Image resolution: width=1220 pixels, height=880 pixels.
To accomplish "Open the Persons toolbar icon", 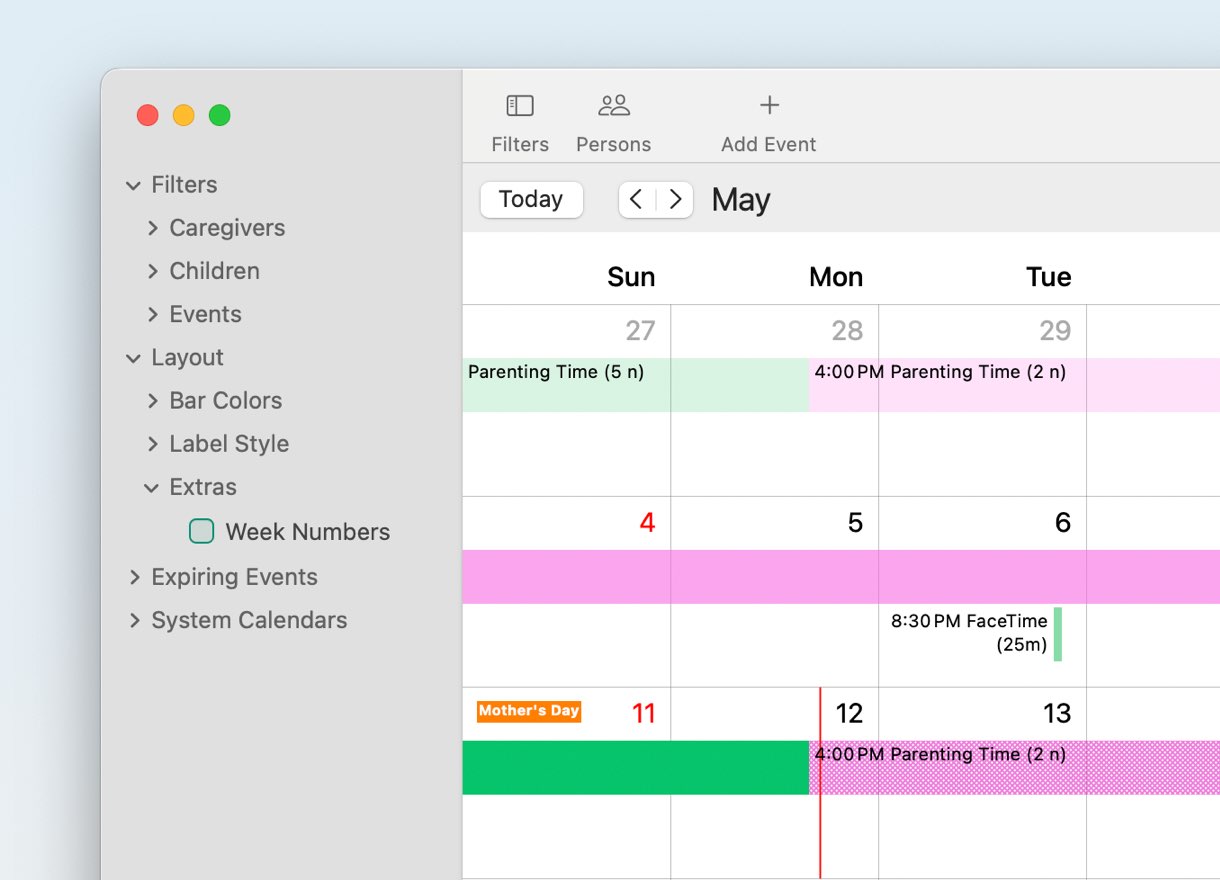I will point(613,105).
